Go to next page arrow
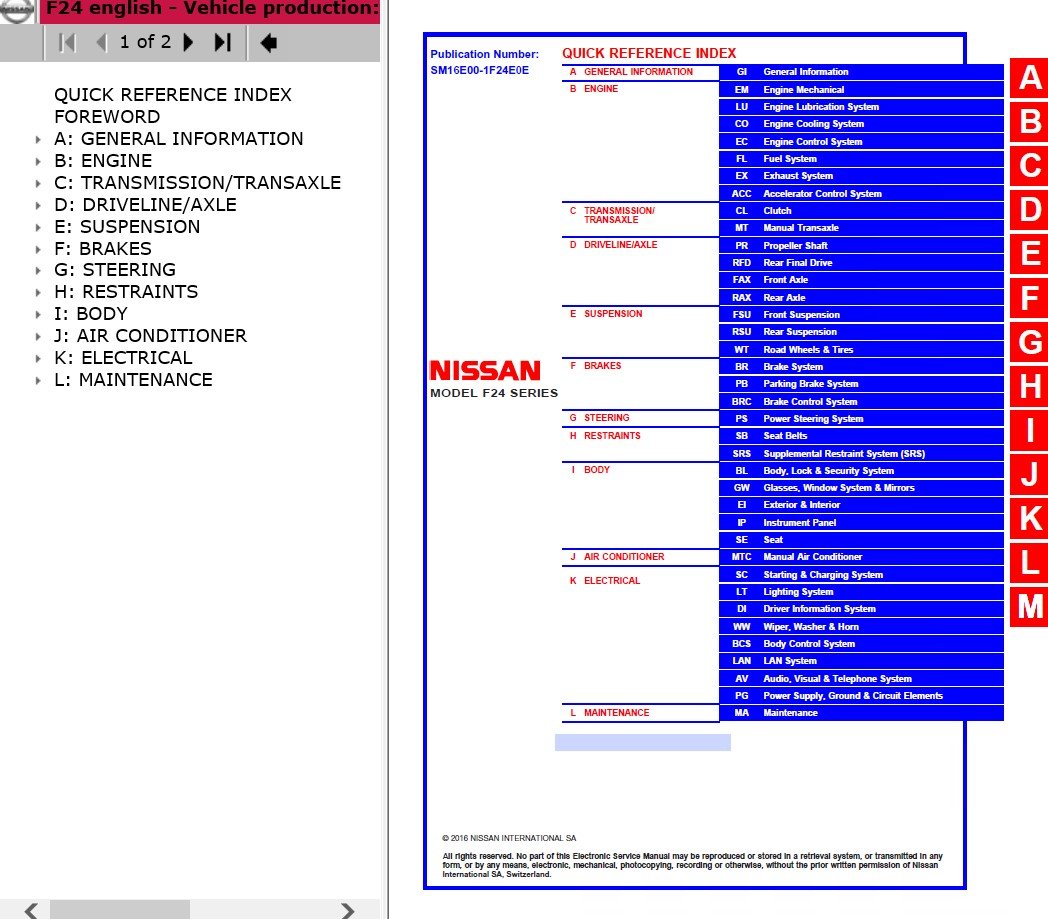The image size is (1048, 919). click(188, 43)
